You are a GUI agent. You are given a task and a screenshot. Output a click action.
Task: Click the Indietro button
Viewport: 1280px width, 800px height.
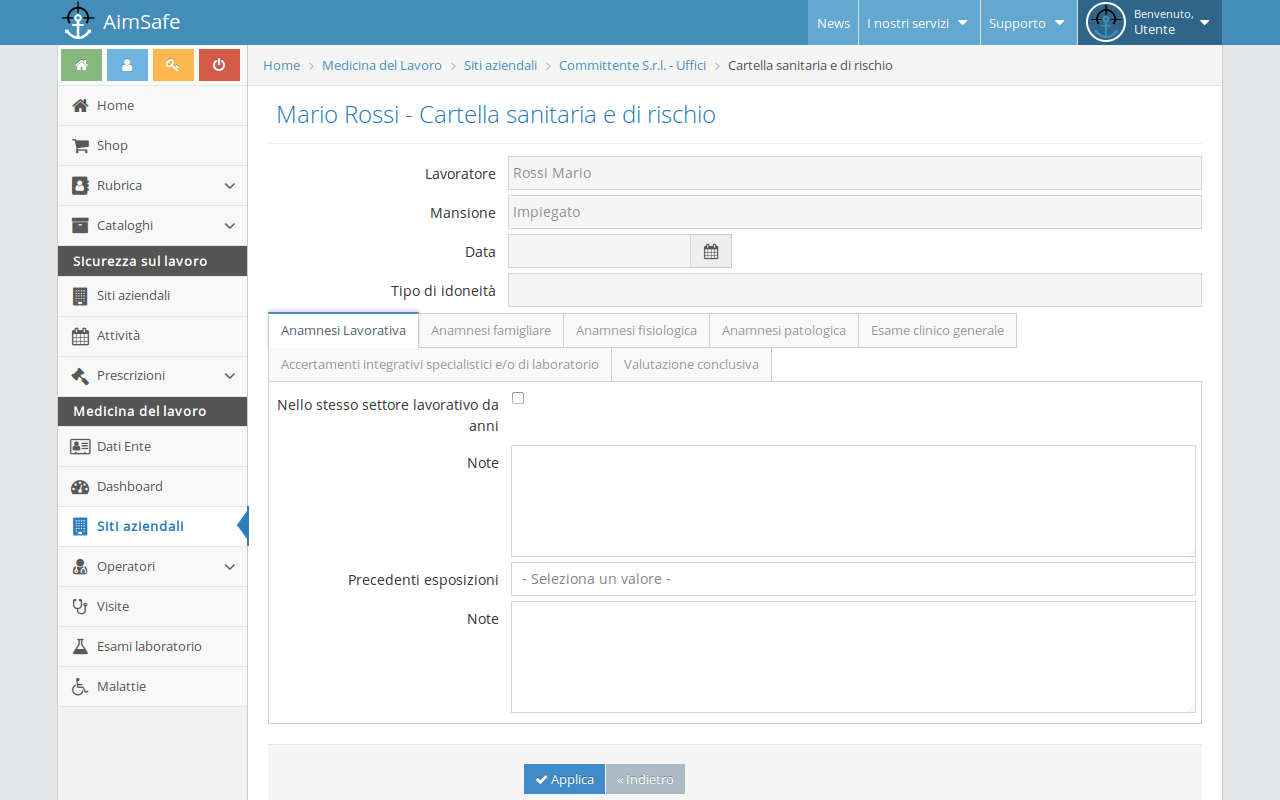coord(645,779)
